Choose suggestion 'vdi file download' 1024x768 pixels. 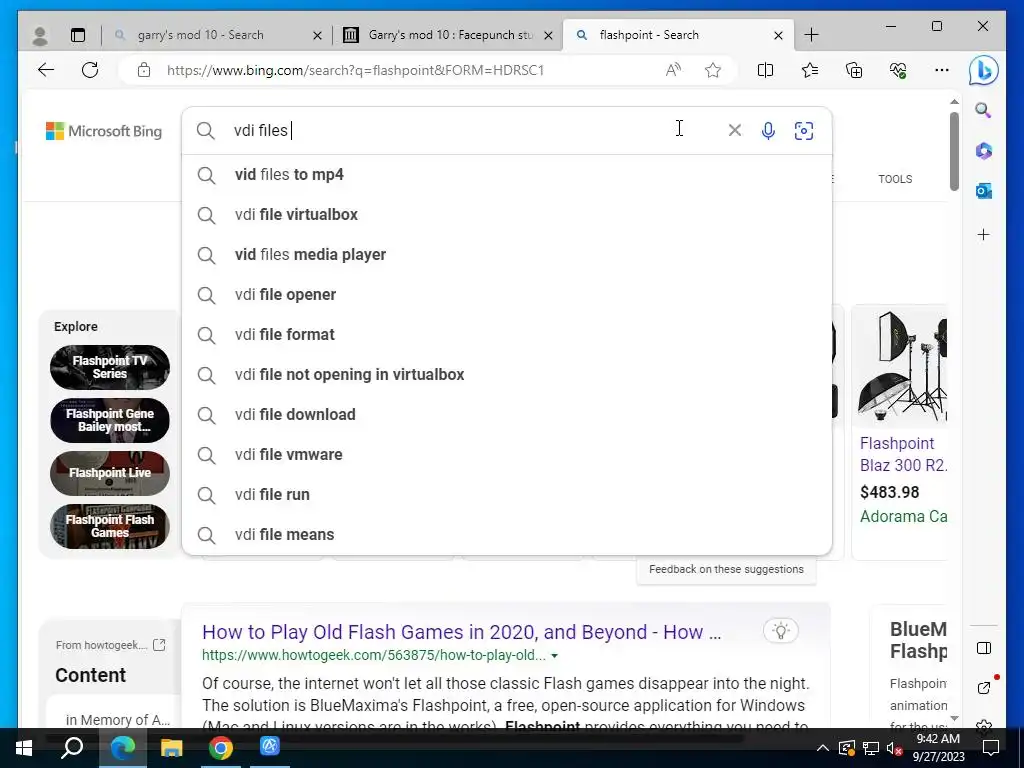(x=507, y=415)
